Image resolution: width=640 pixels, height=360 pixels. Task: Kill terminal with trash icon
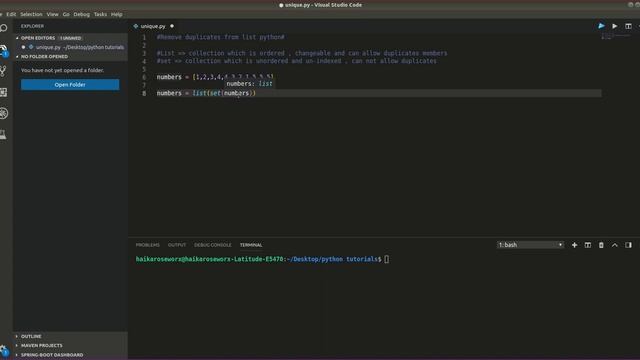pyautogui.click(x=601, y=245)
